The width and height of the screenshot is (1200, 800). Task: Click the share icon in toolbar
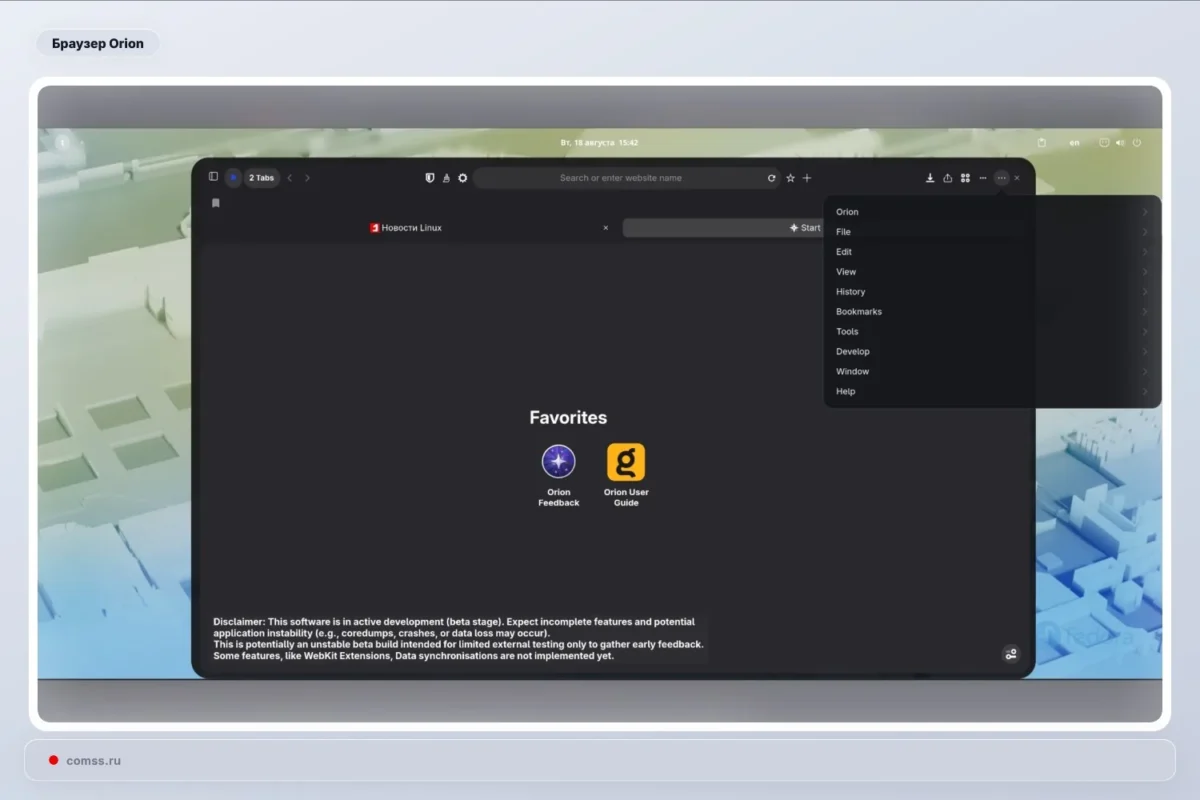tap(947, 178)
